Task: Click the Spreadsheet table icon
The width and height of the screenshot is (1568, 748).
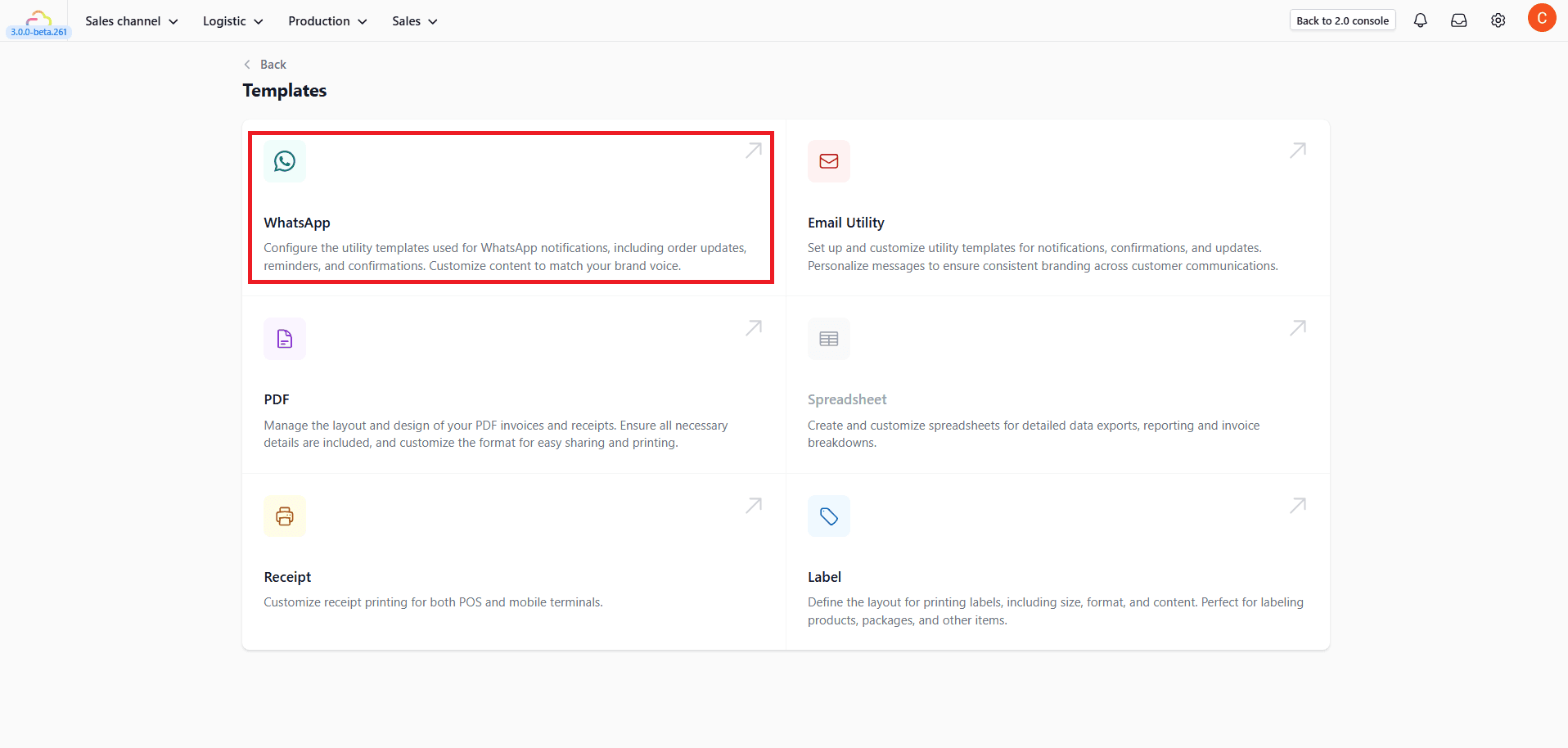Action: pyautogui.click(x=828, y=339)
